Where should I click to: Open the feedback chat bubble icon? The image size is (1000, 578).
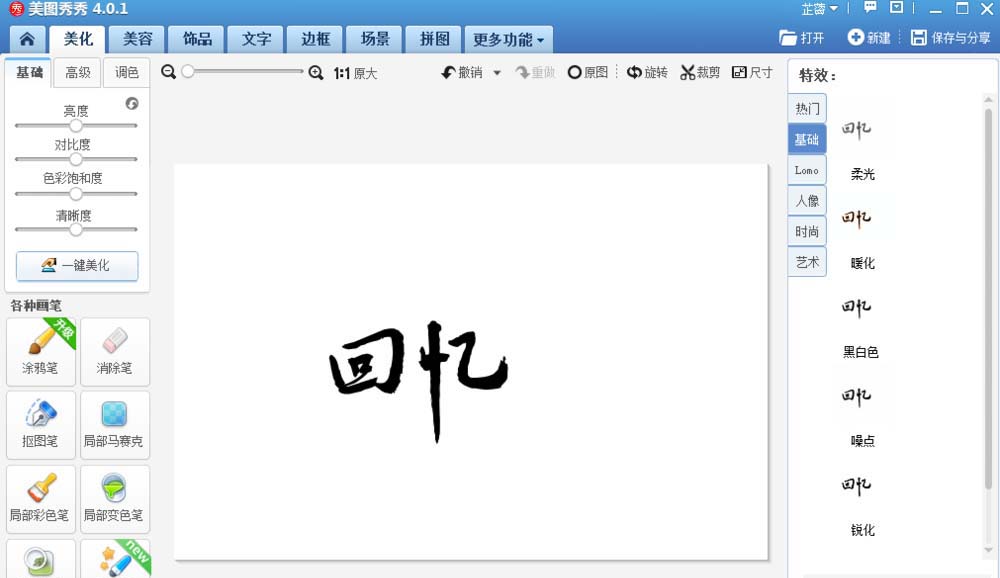[x=870, y=8]
